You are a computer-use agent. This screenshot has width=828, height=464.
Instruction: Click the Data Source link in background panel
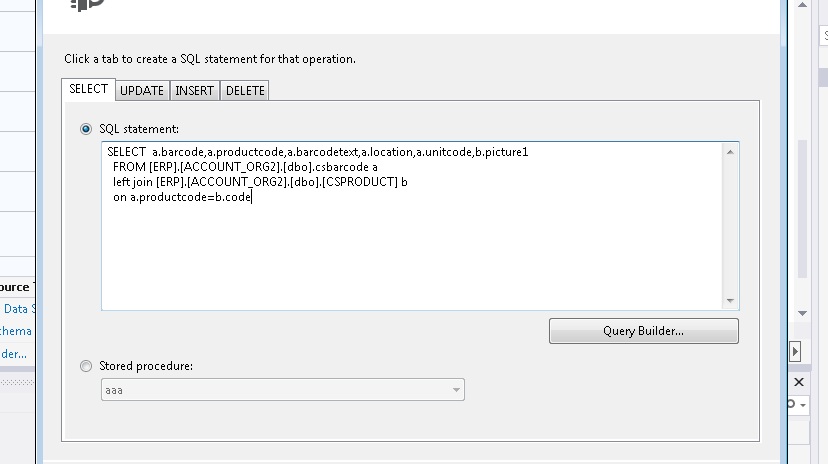click(18, 309)
